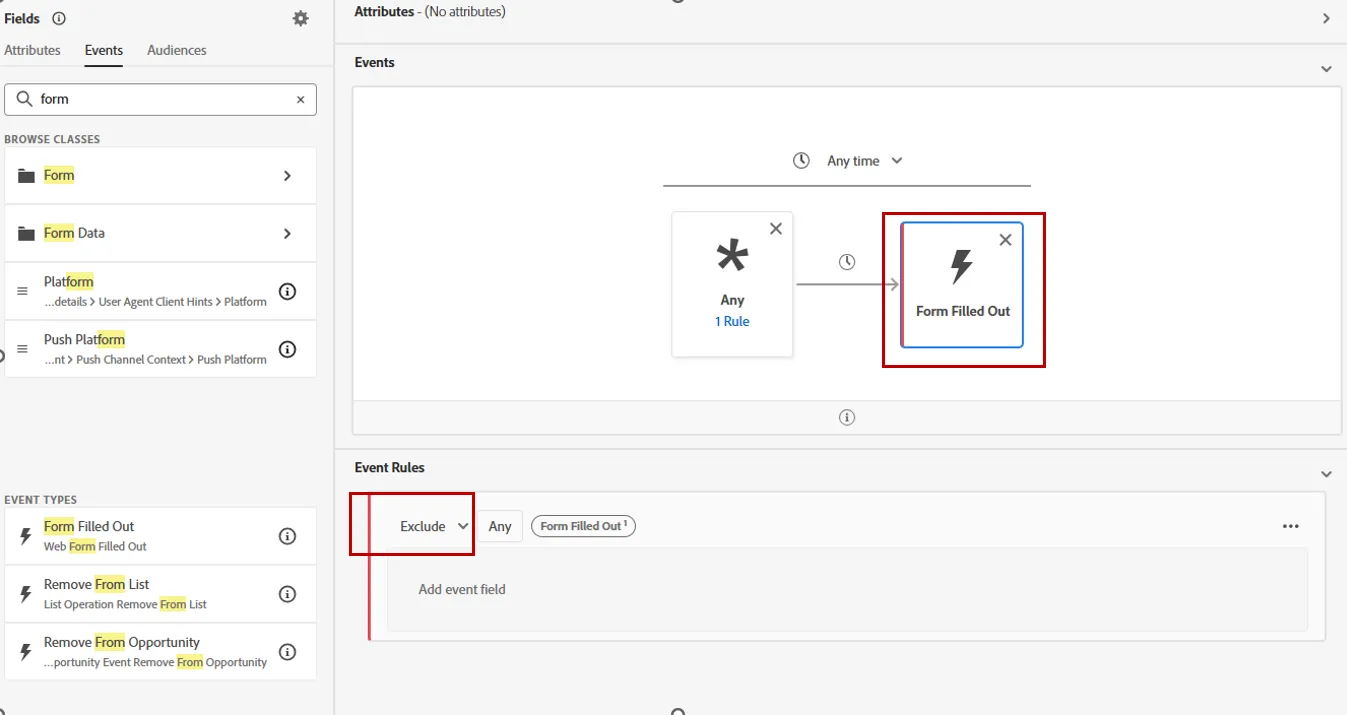Open the Form Data class folder
1347x715 pixels.
160,233
